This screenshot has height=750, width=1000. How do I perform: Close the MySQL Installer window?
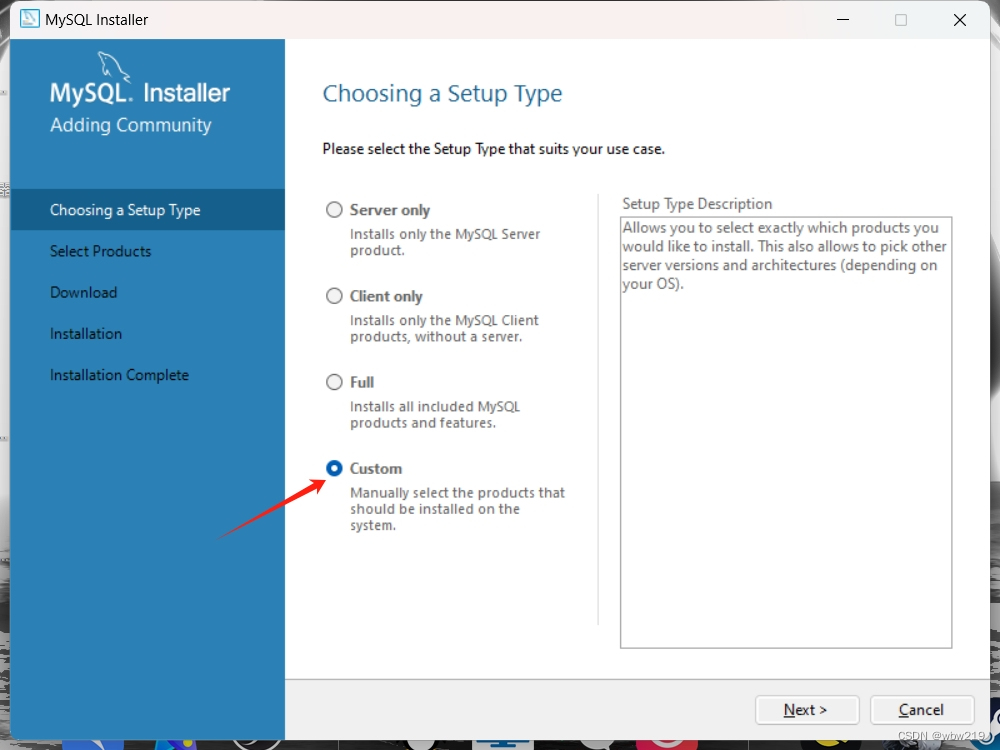960,20
